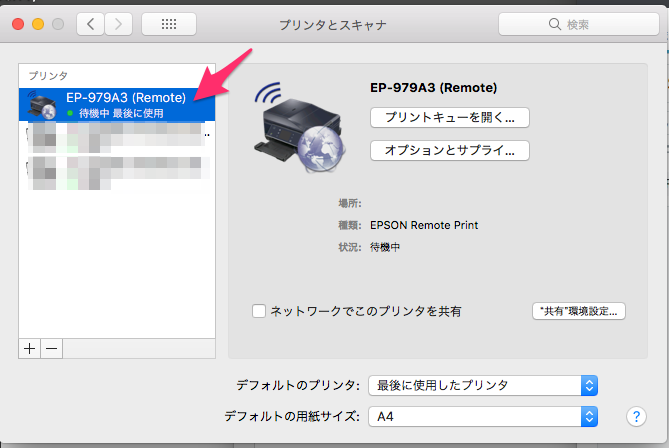Screen dimensions: 669x448
Task: Go back with the left chevron button
Action: pos(90,24)
